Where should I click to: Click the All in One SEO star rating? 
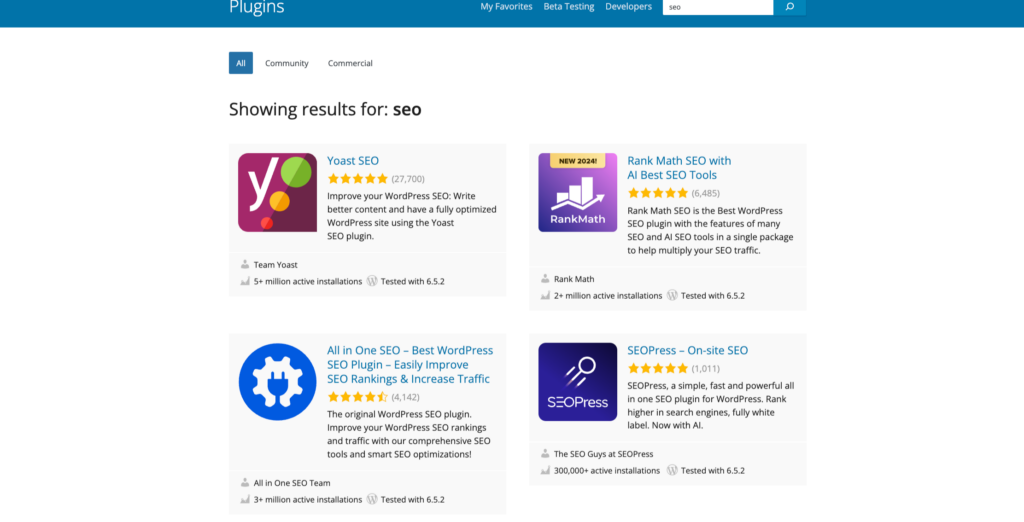point(357,397)
